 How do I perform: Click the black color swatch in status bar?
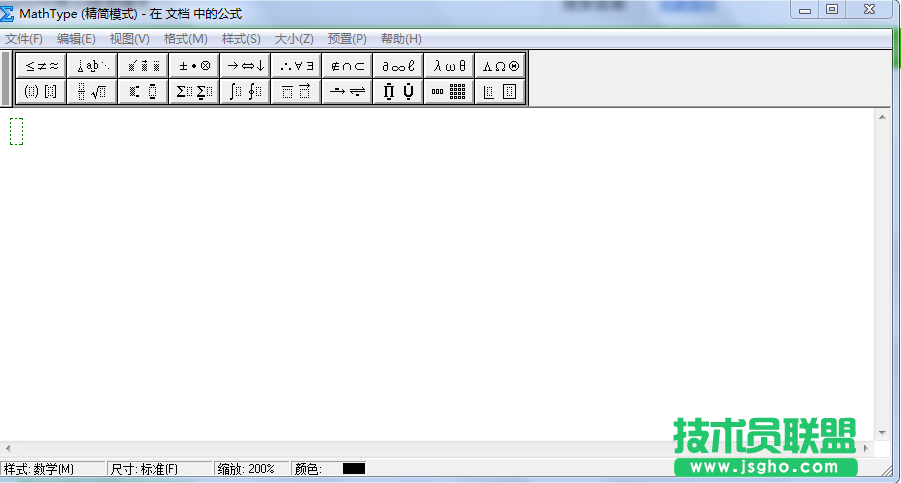pyautogui.click(x=354, y=468)
